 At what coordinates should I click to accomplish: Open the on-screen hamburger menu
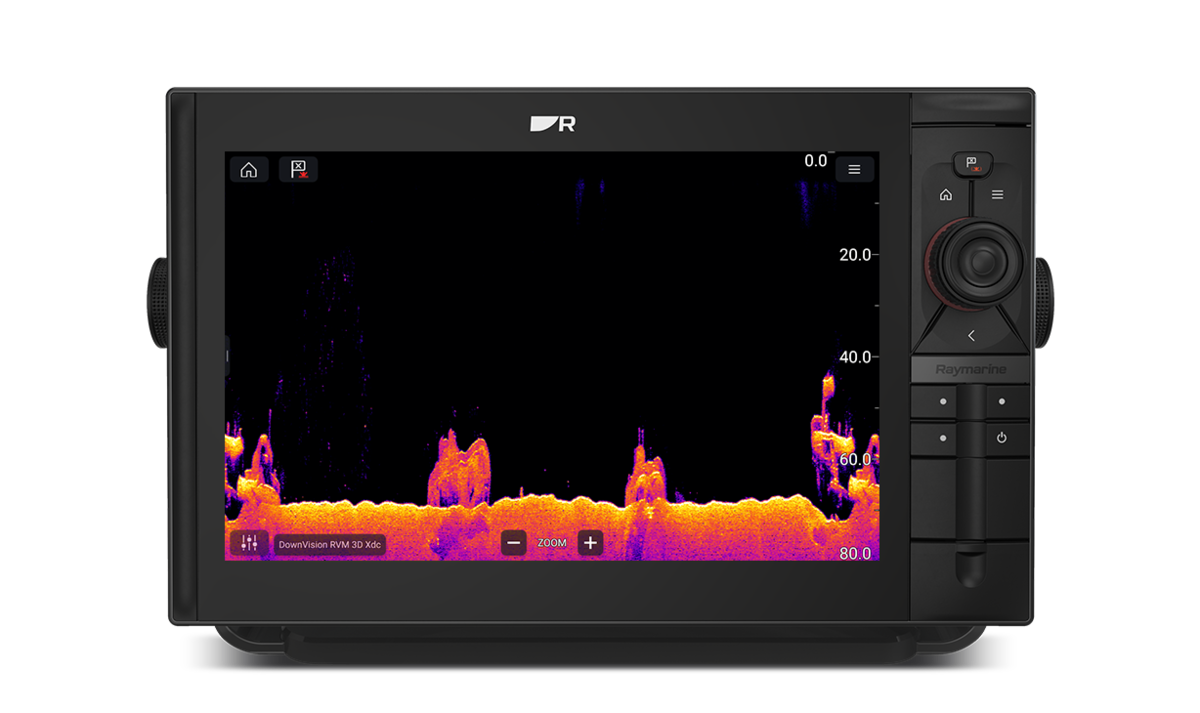(854, 170)
